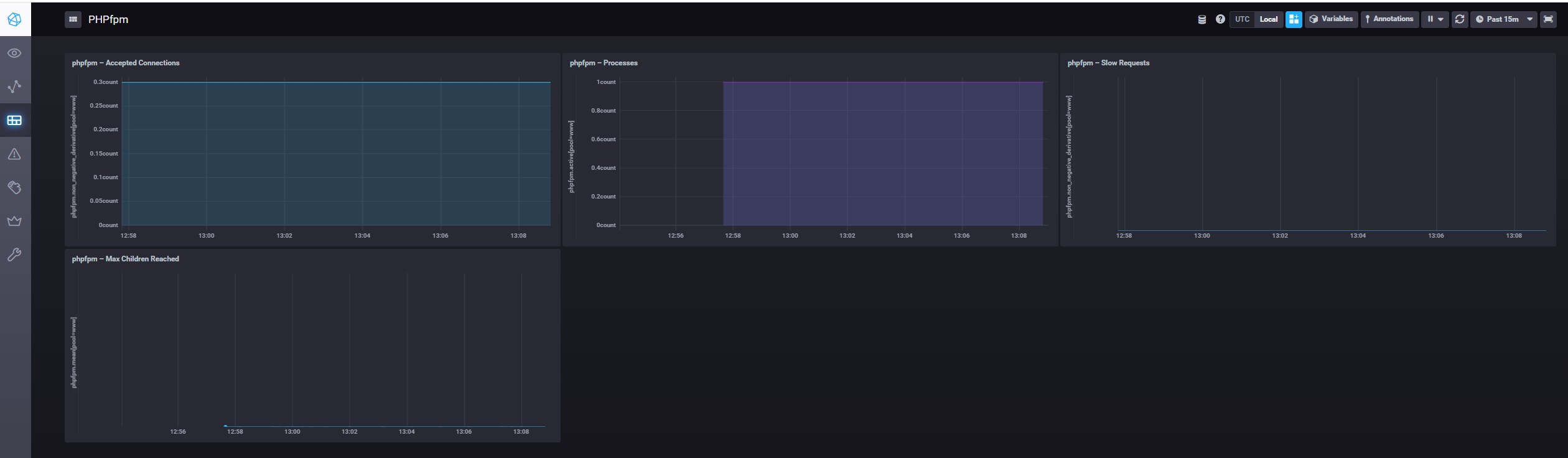The width and height of the screenshot is (1568, 458).
Task: Open Admin via the crown icon
Action: [15, 221]
